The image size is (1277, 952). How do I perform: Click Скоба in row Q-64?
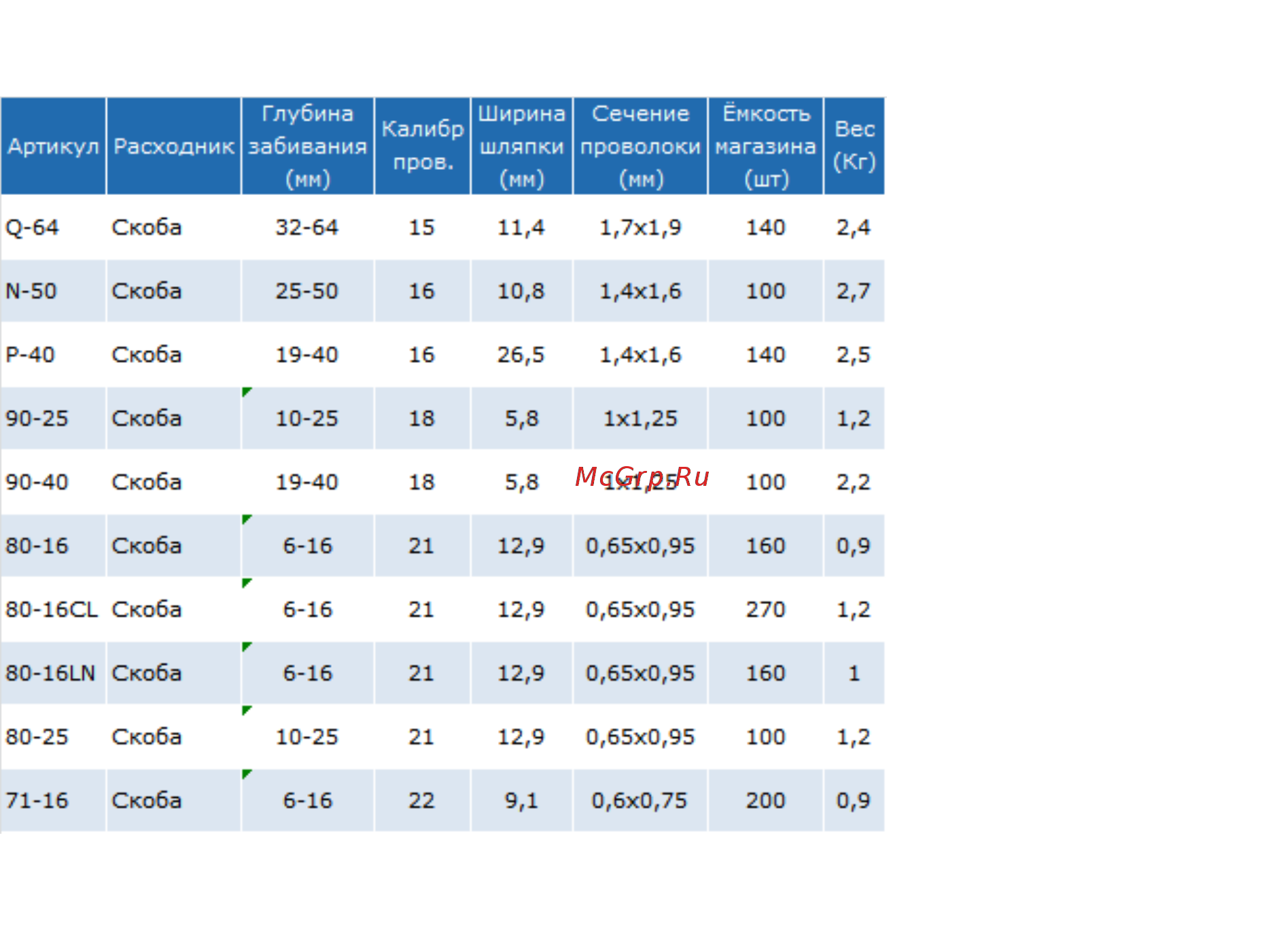pyautogui.click(x=147, y=227)
